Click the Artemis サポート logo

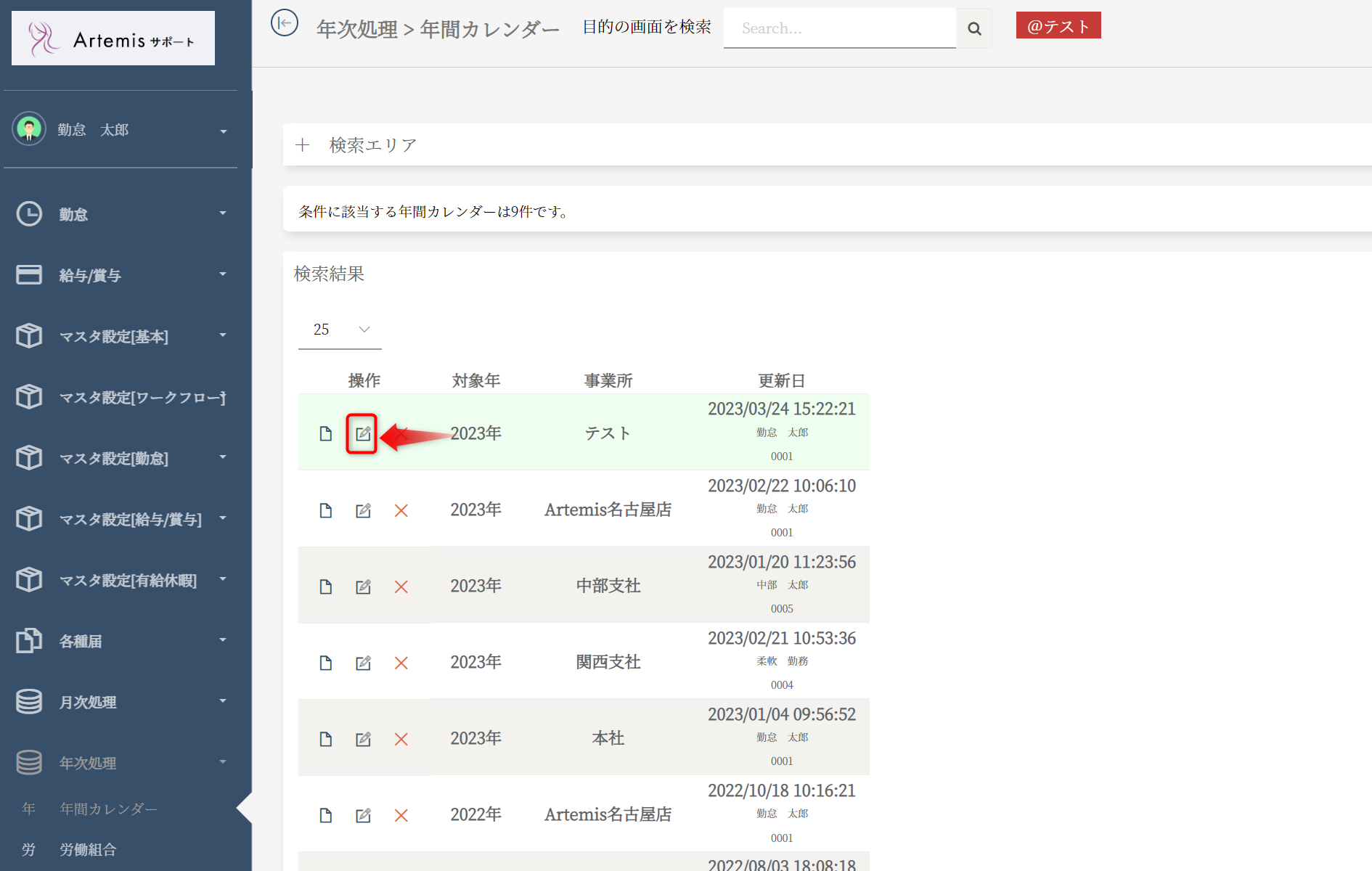tap(113, 38)
